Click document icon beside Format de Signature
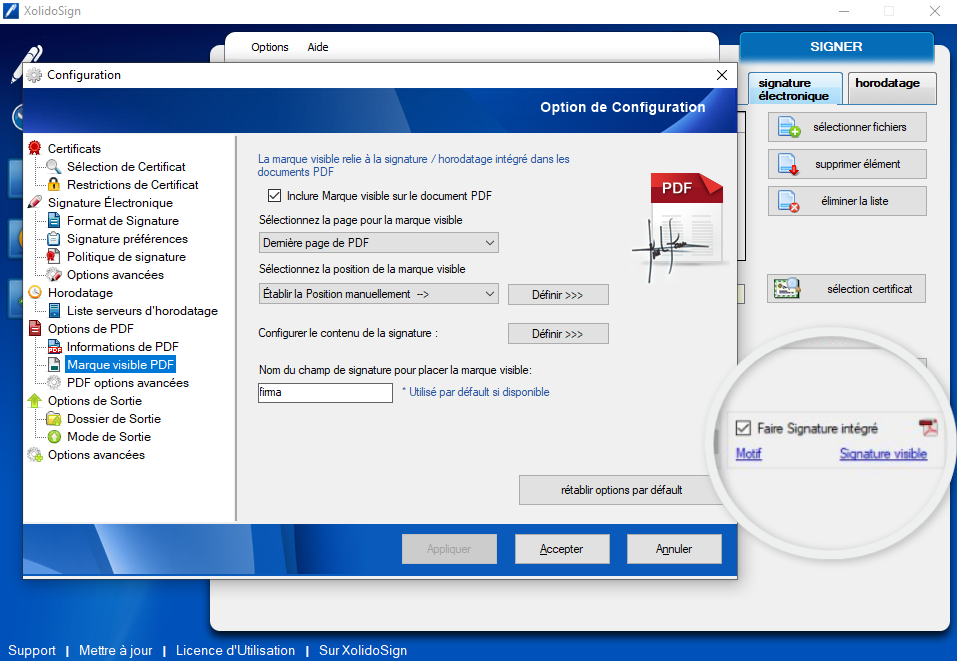 point(54,220)
